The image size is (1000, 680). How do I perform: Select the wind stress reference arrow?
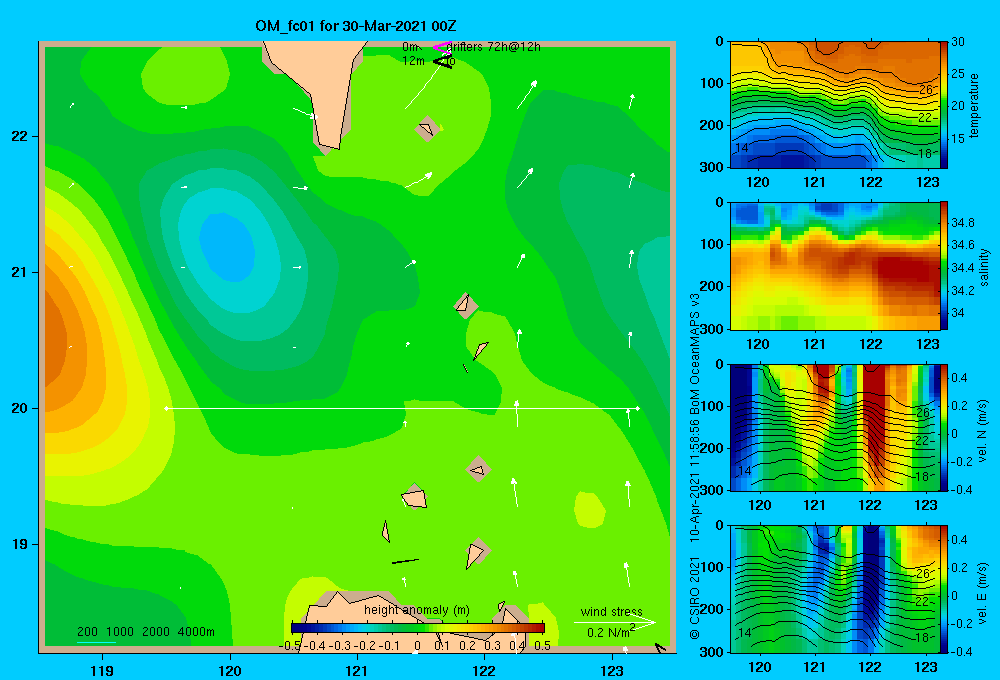tap(614, 622)
